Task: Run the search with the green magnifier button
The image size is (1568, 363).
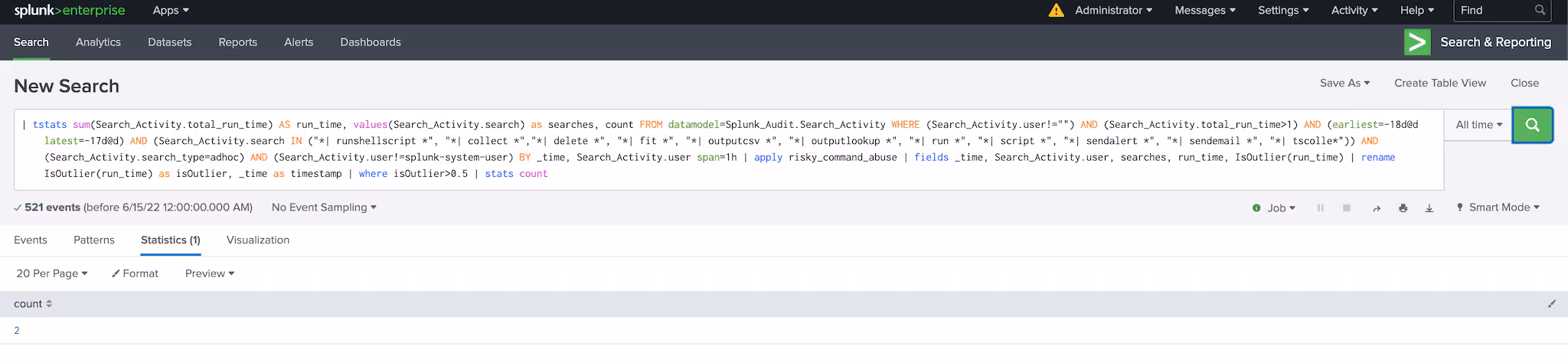Action: tap(1532, 125)
